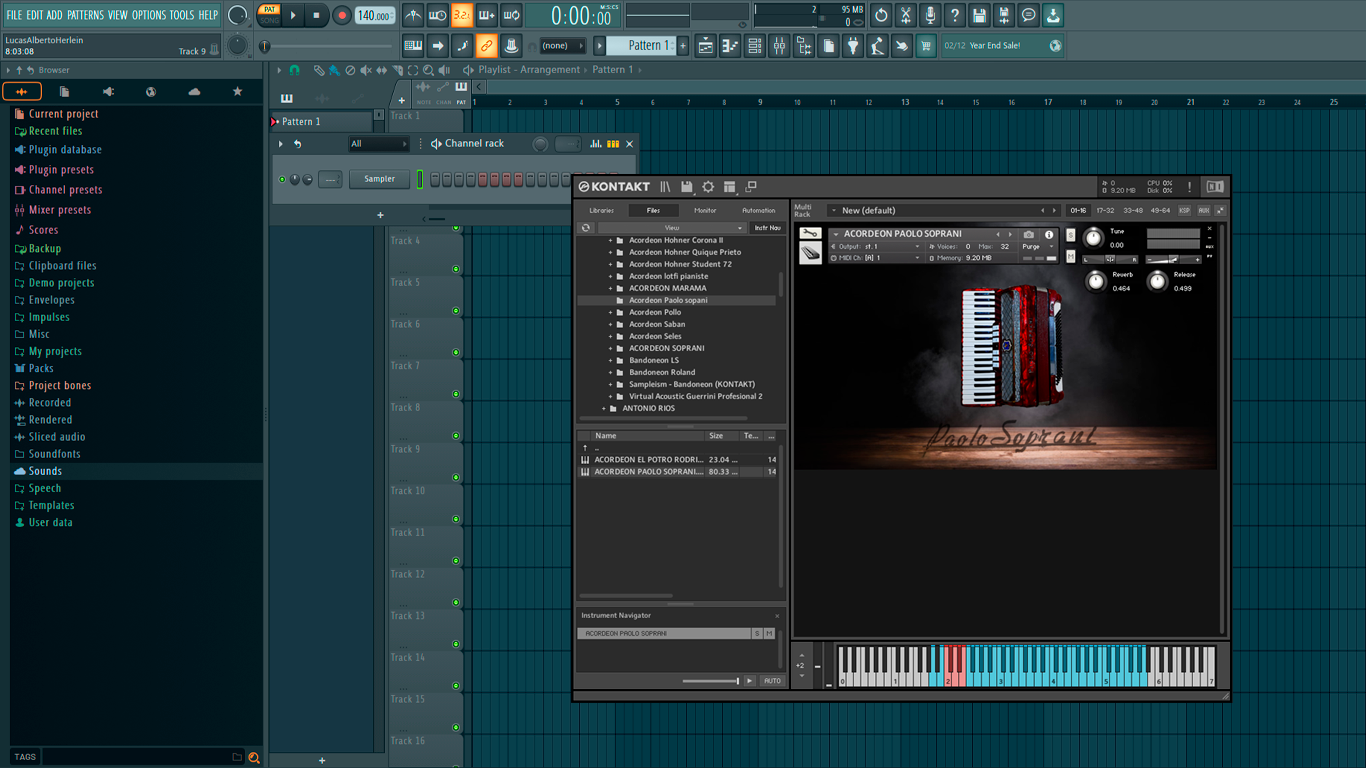Open the TOOLS menu
Image resolution: width=1366 pixels, height=768 pixels.
[x=182, y=15]
